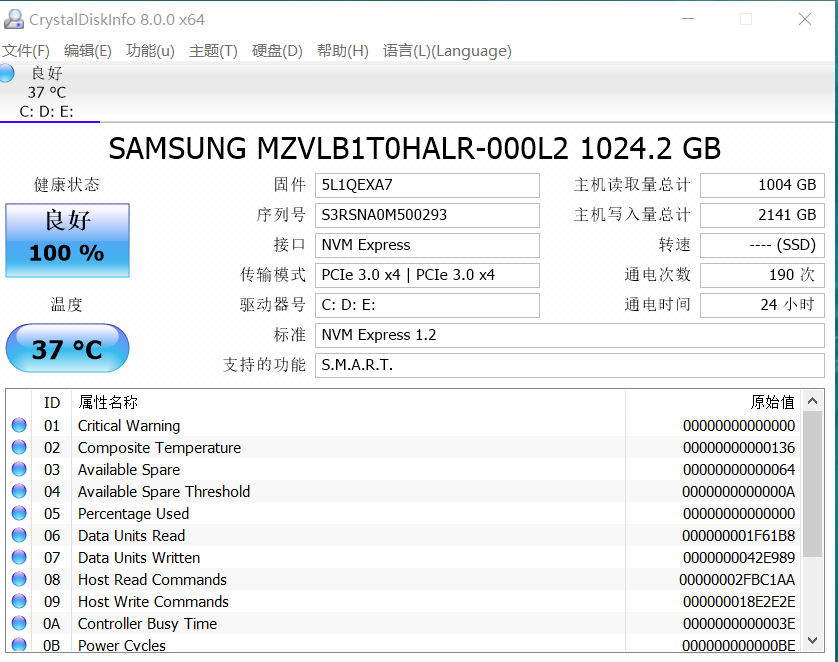The height and width of the screenshot is (662, 838).
Task: Click status orb for Available Spare Threshold row
Action: tap(19, 491)
